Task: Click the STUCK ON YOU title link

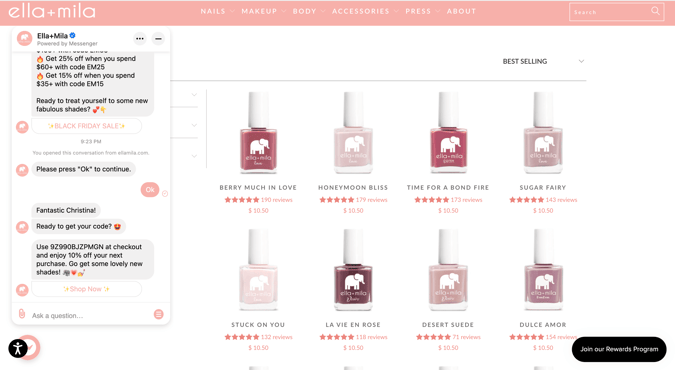Action: pyautogui.click(x=258, y=325)
